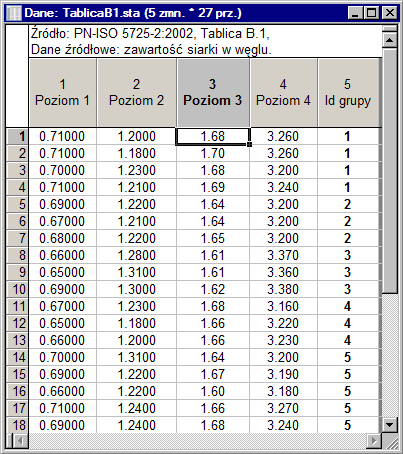This screenshot has width=403, height=454.
Task: Click cell 3.380 in row 10
Action: [283, 289]
